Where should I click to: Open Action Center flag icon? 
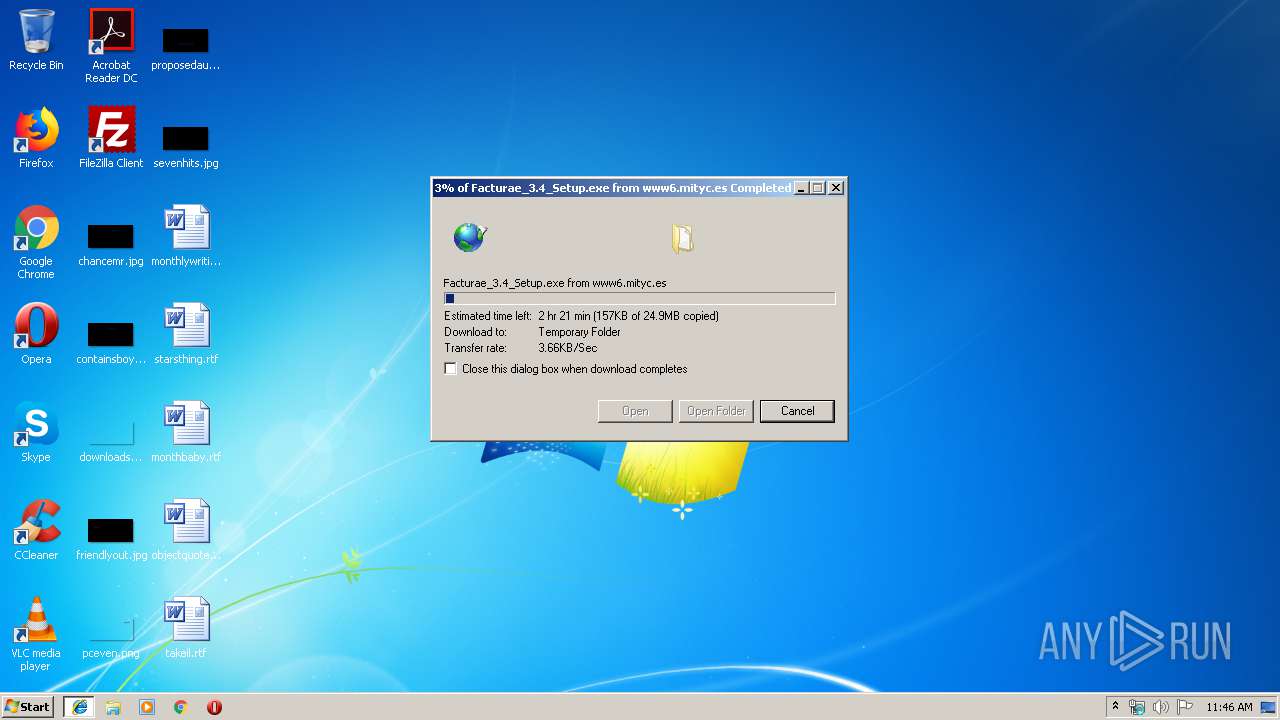[x=1184, y=707]
